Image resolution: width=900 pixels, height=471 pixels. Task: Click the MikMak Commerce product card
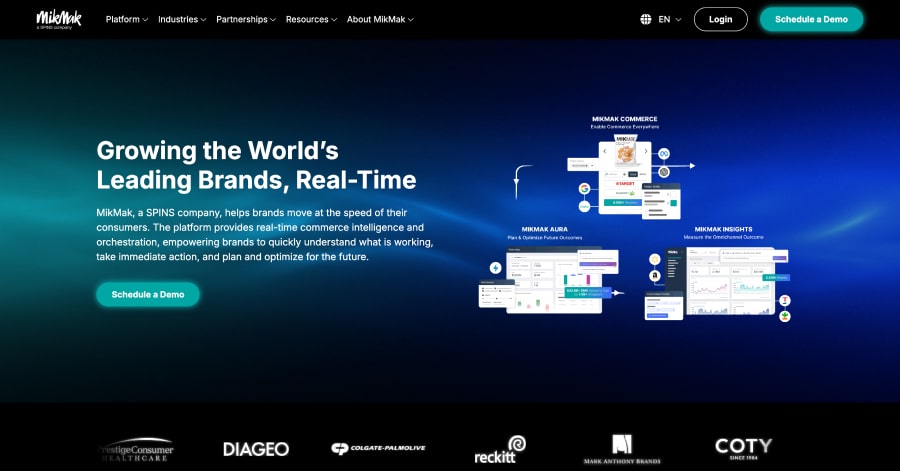pos(624,177)
